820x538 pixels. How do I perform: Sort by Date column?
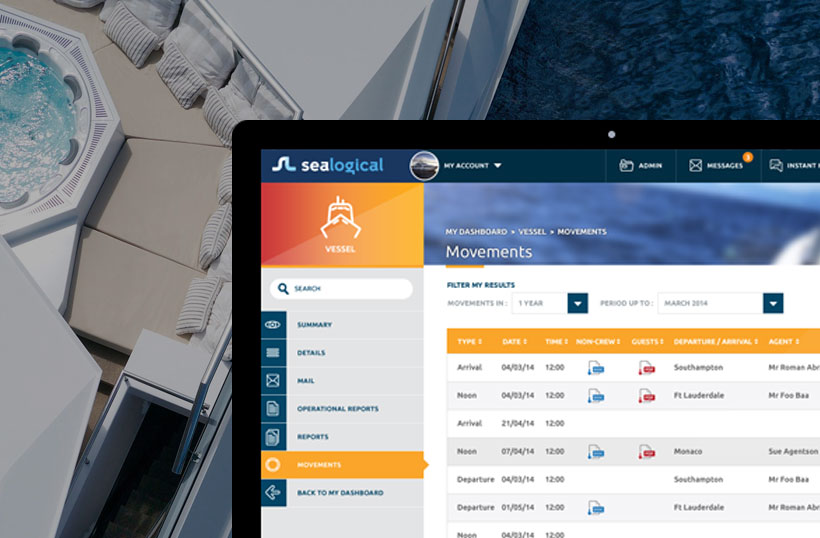coord(515,341)
